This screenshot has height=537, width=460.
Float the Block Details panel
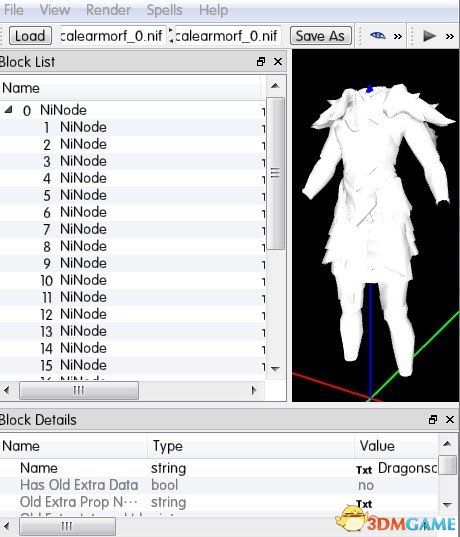[433, 420]
